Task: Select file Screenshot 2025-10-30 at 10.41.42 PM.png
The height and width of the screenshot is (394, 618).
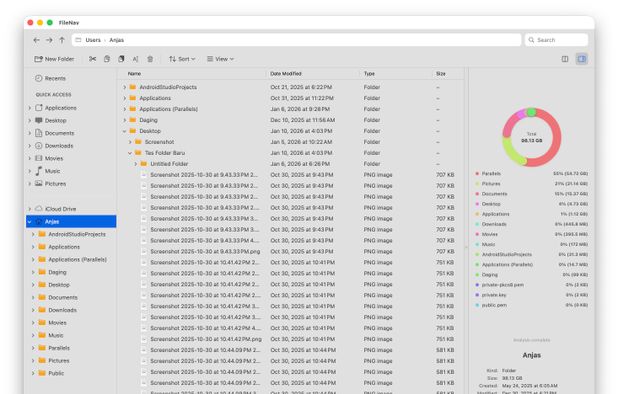Action: coord(291,339)
